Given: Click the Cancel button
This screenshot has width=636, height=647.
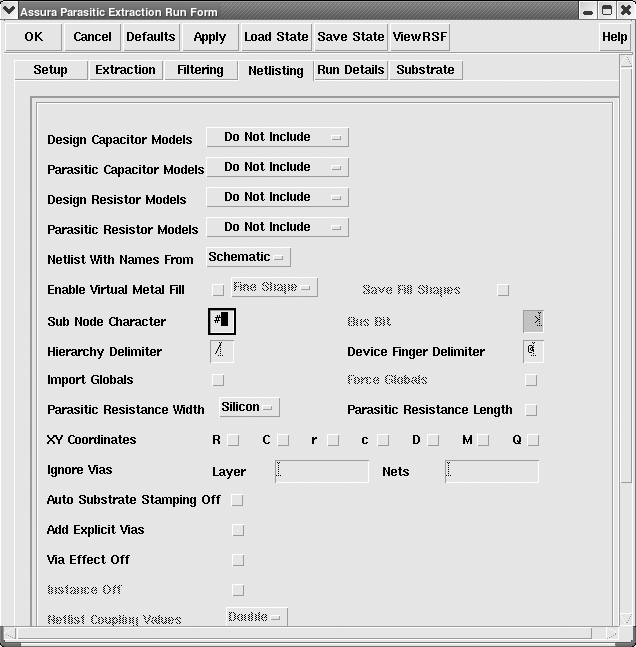Looking at the screenshot, I should [92, 37].
